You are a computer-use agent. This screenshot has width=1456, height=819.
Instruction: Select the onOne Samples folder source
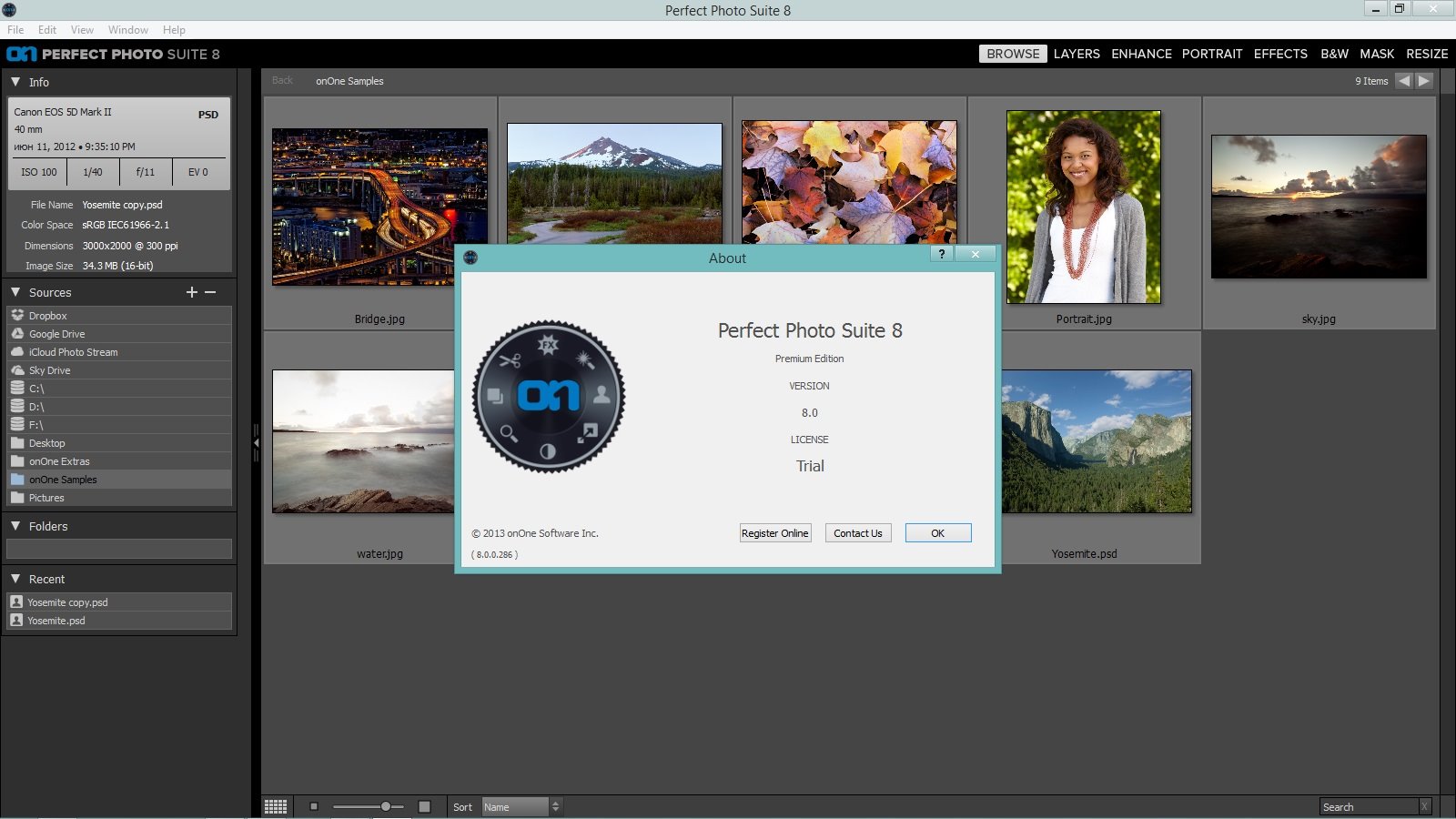119,480
